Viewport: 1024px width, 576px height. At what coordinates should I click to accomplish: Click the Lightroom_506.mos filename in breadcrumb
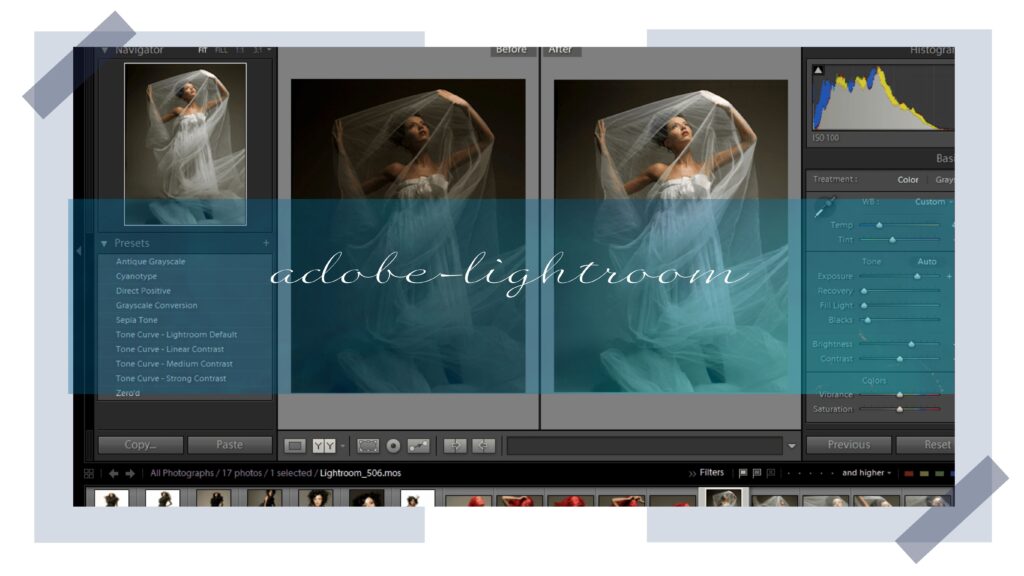tap(360, 473)
